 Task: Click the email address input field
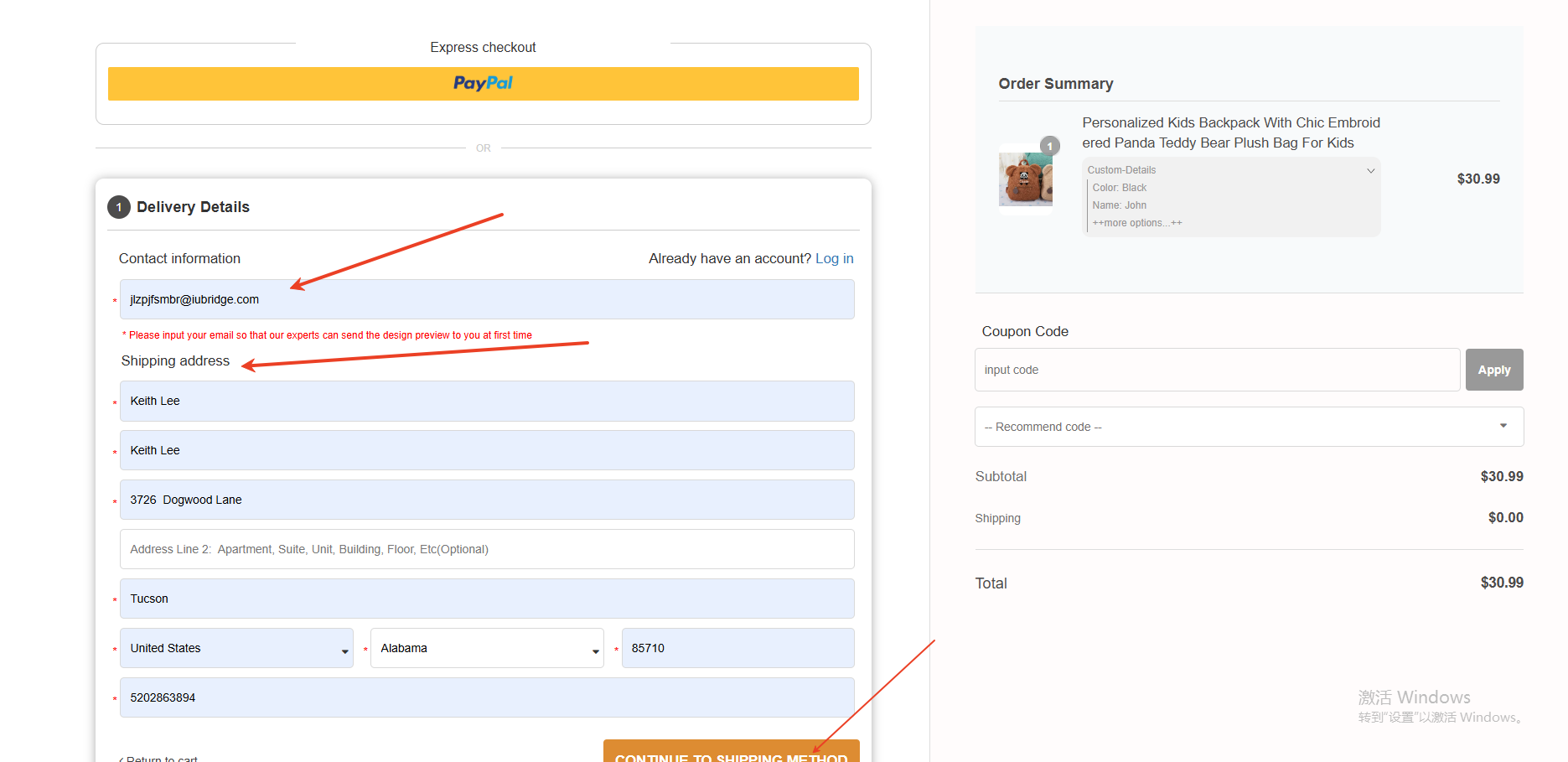486,299
